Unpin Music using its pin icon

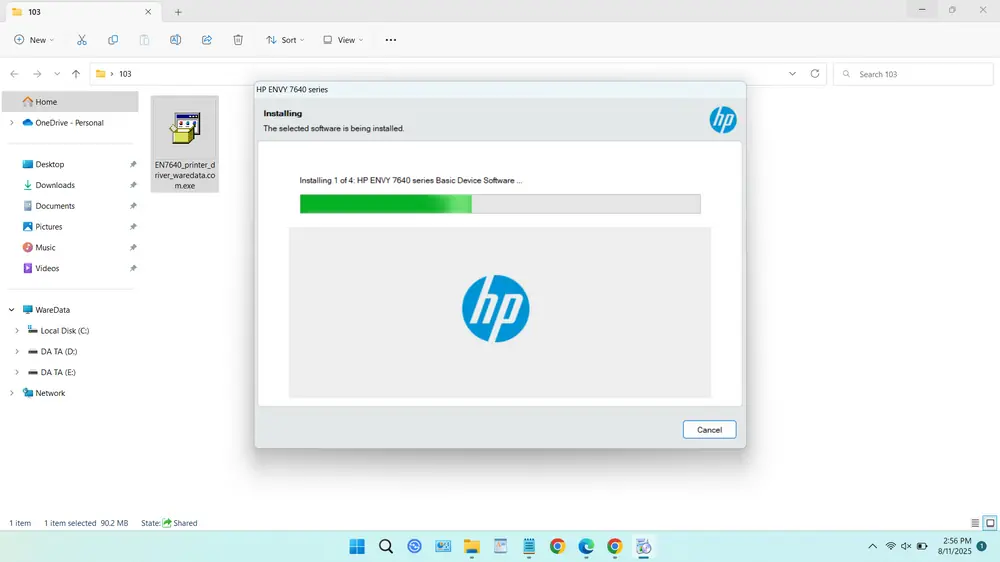(133, 248)
